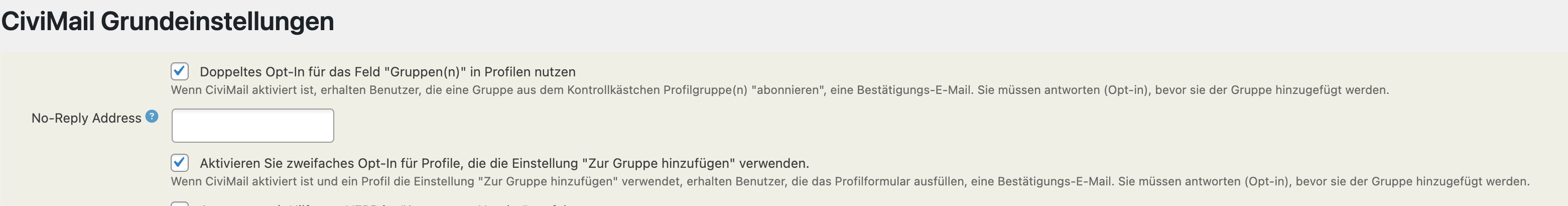
Task: Open the help icon beside No-Reply Address
Action: tap(152, 117)
